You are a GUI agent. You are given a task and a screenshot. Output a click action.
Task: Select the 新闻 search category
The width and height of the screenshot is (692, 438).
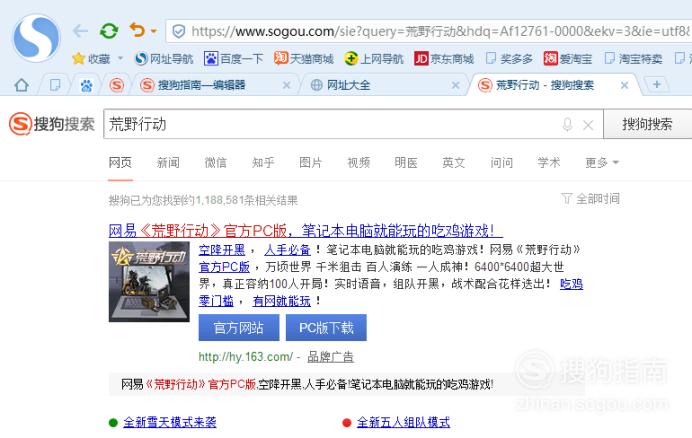pyautogui.click(x=168, y=162)
